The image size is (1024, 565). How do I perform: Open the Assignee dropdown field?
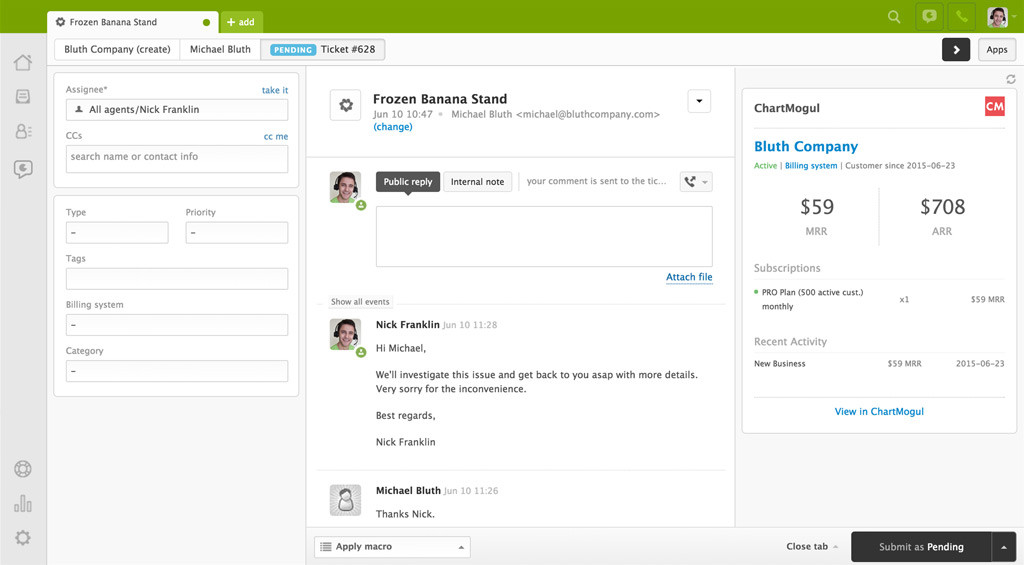point(176,110)
